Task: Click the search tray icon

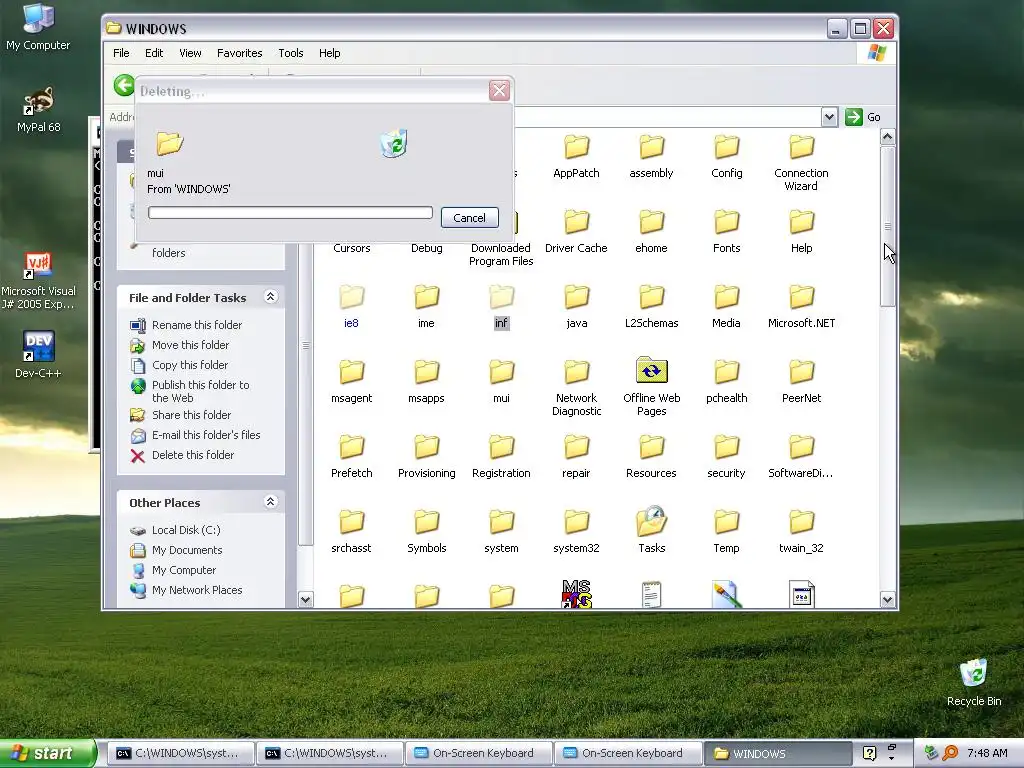Action: (x=950, y=753)
